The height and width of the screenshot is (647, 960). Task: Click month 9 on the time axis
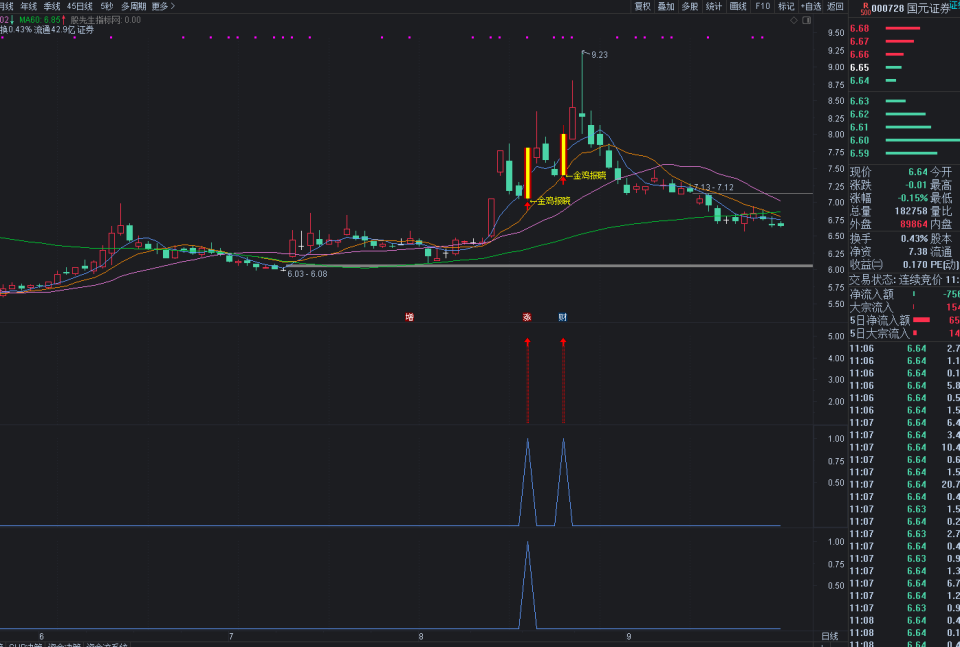tap(628, 637)
